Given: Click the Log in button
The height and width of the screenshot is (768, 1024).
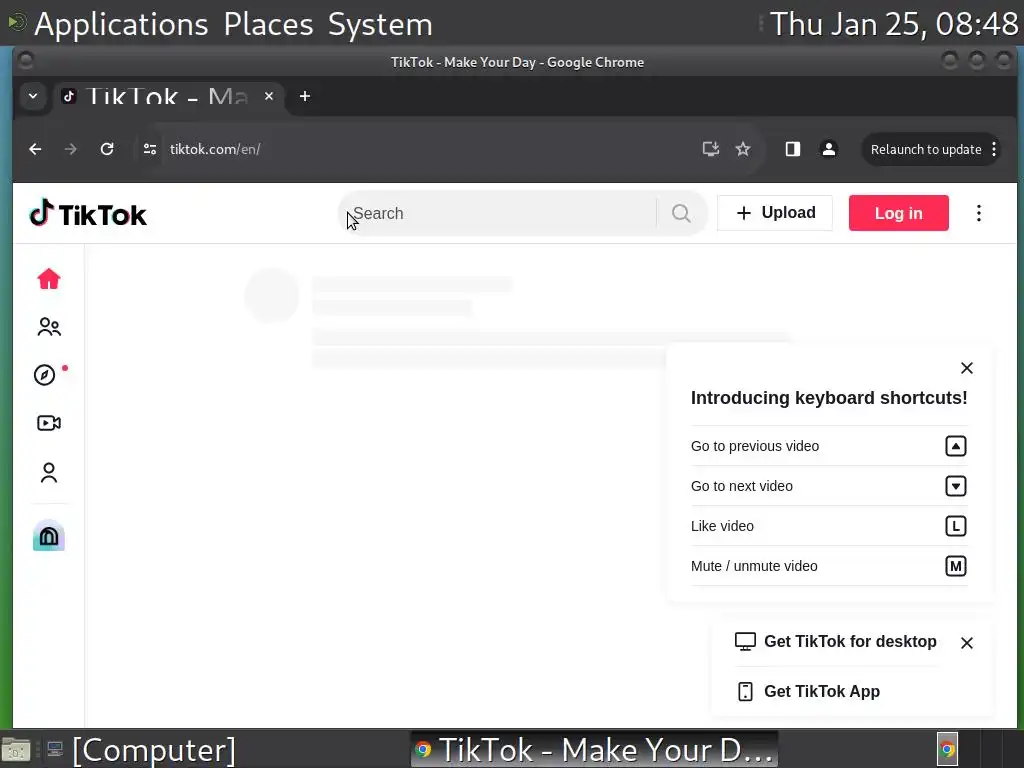Looking at the screenshot, I should click(899, 213).
